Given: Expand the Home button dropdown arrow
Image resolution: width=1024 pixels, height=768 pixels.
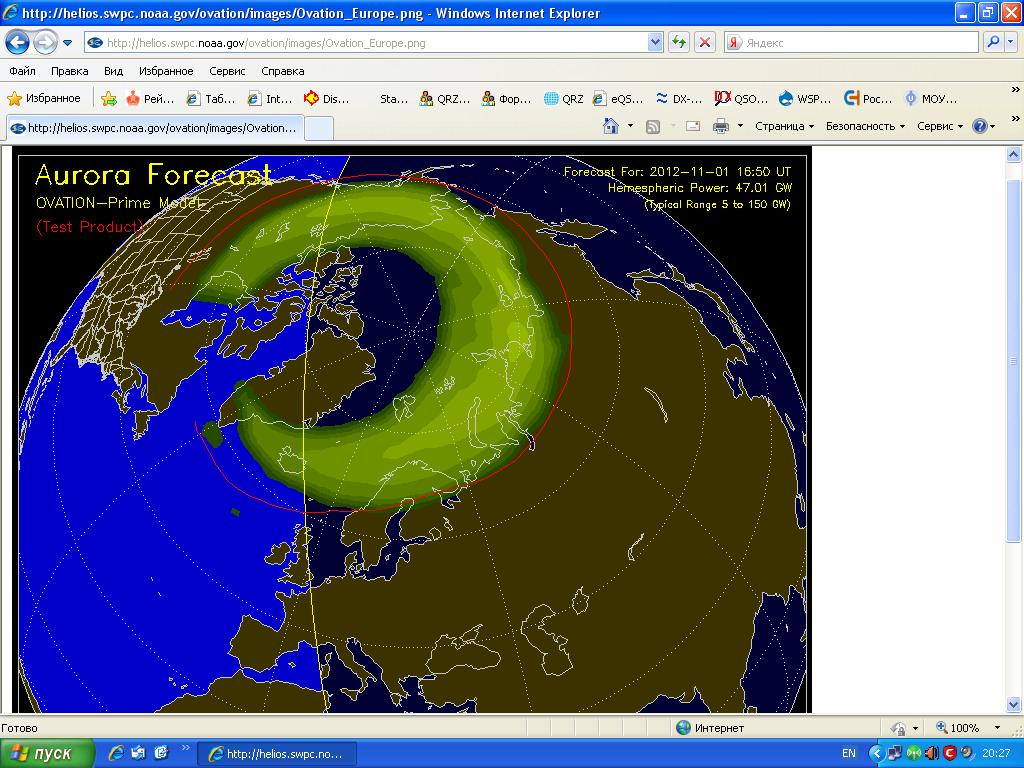Looking at the screenshot, I should tap(630, 126).
